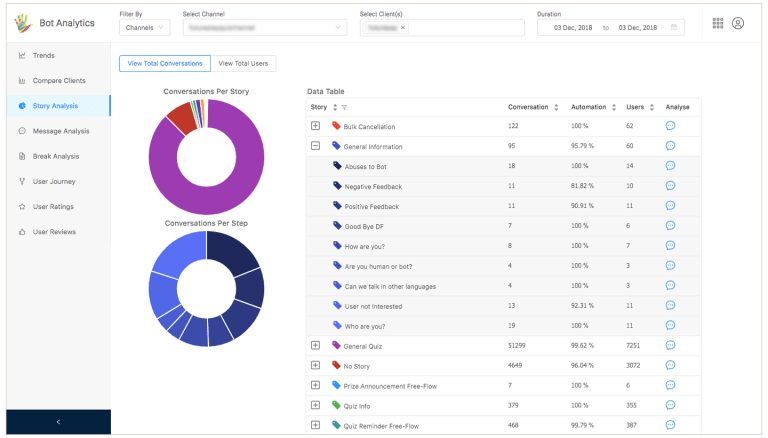Image resolution: width=768 pixels, height=438 pixels.
Task: Sort table by Conversation column
Action: [x=555, y=107]
